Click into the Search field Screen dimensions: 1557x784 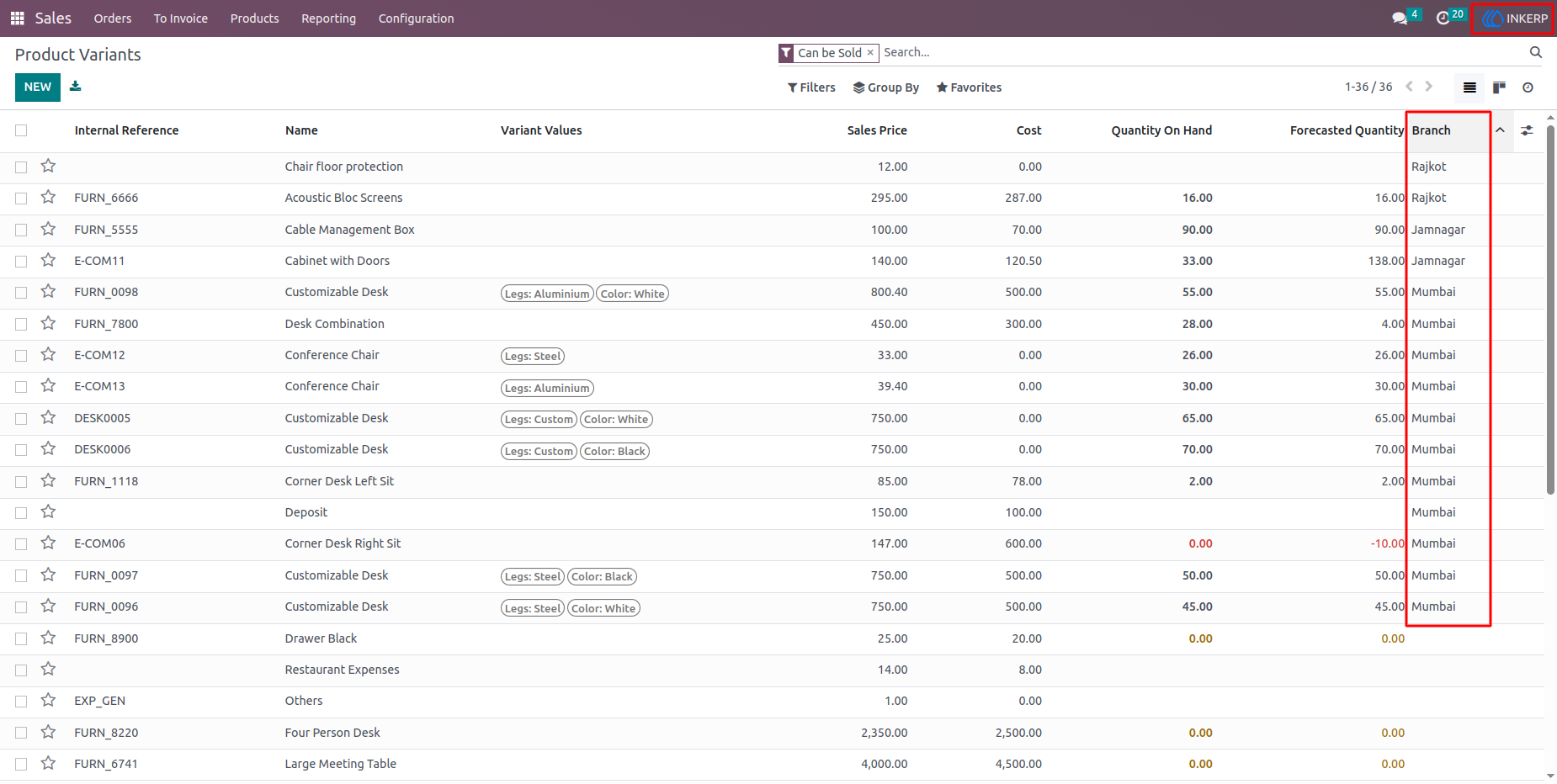pos(1204,52)
